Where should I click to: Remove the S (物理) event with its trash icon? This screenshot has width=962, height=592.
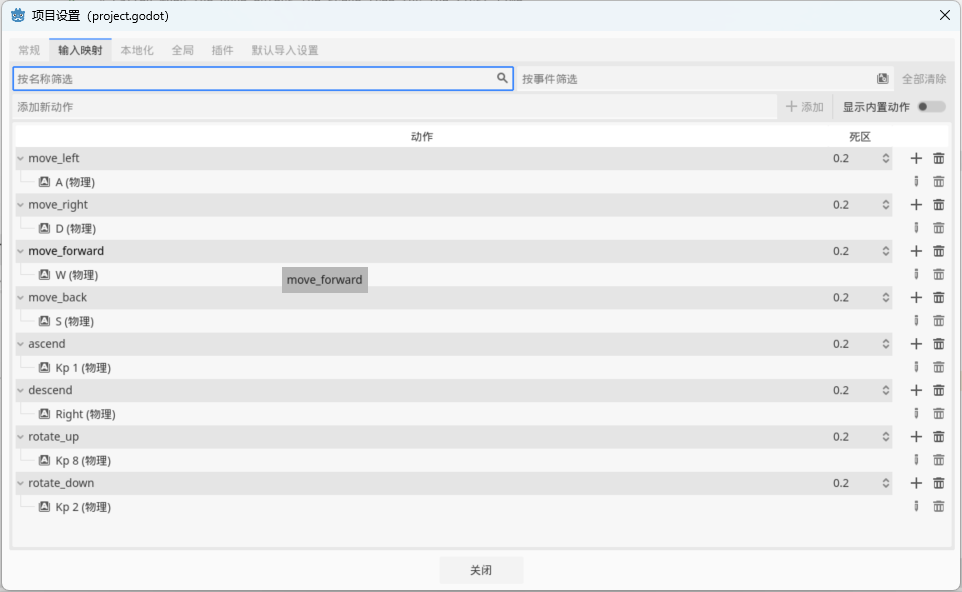pyautogui.click(x=938, y=320)
